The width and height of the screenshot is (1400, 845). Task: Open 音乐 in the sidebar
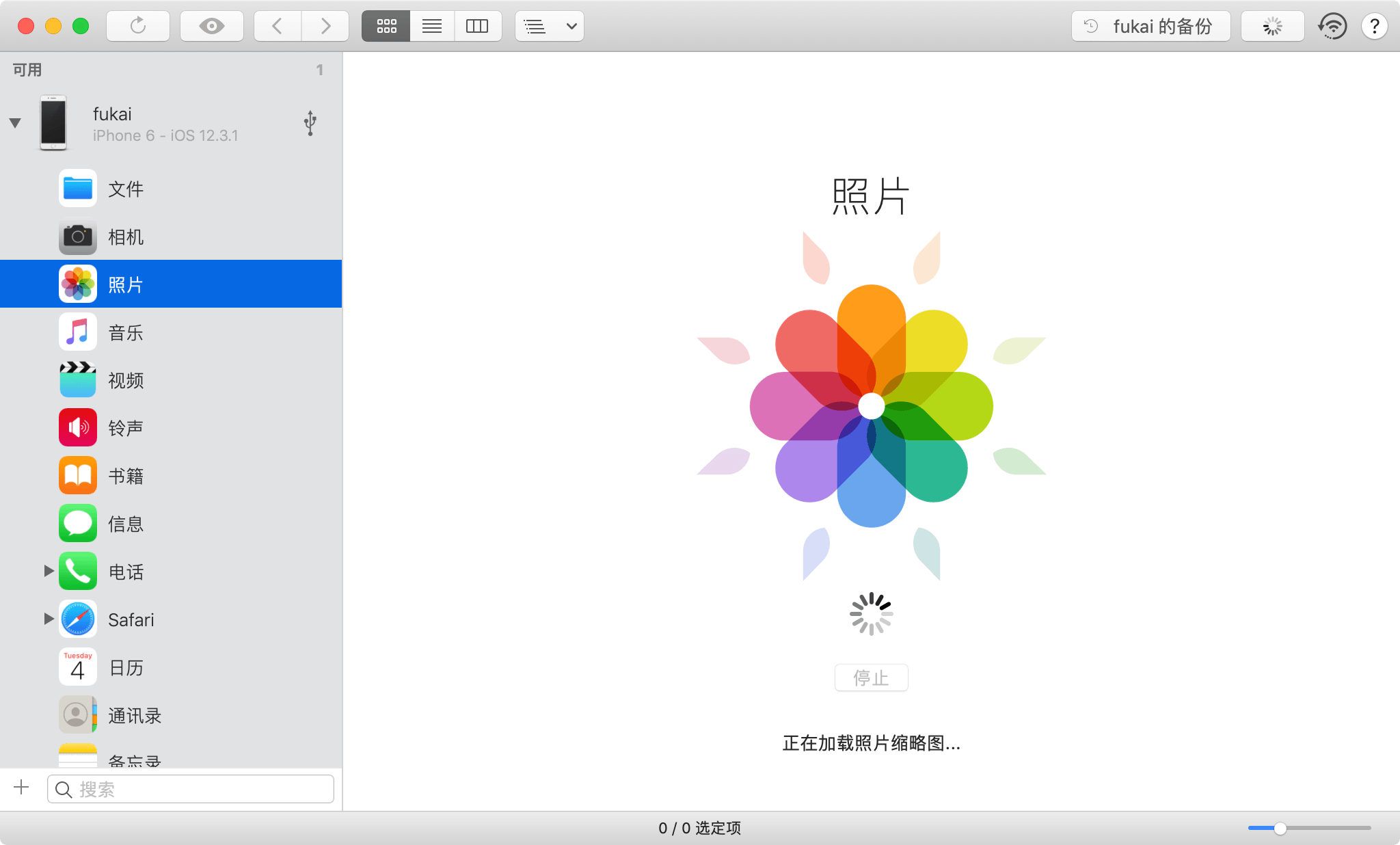coord(171,332)
